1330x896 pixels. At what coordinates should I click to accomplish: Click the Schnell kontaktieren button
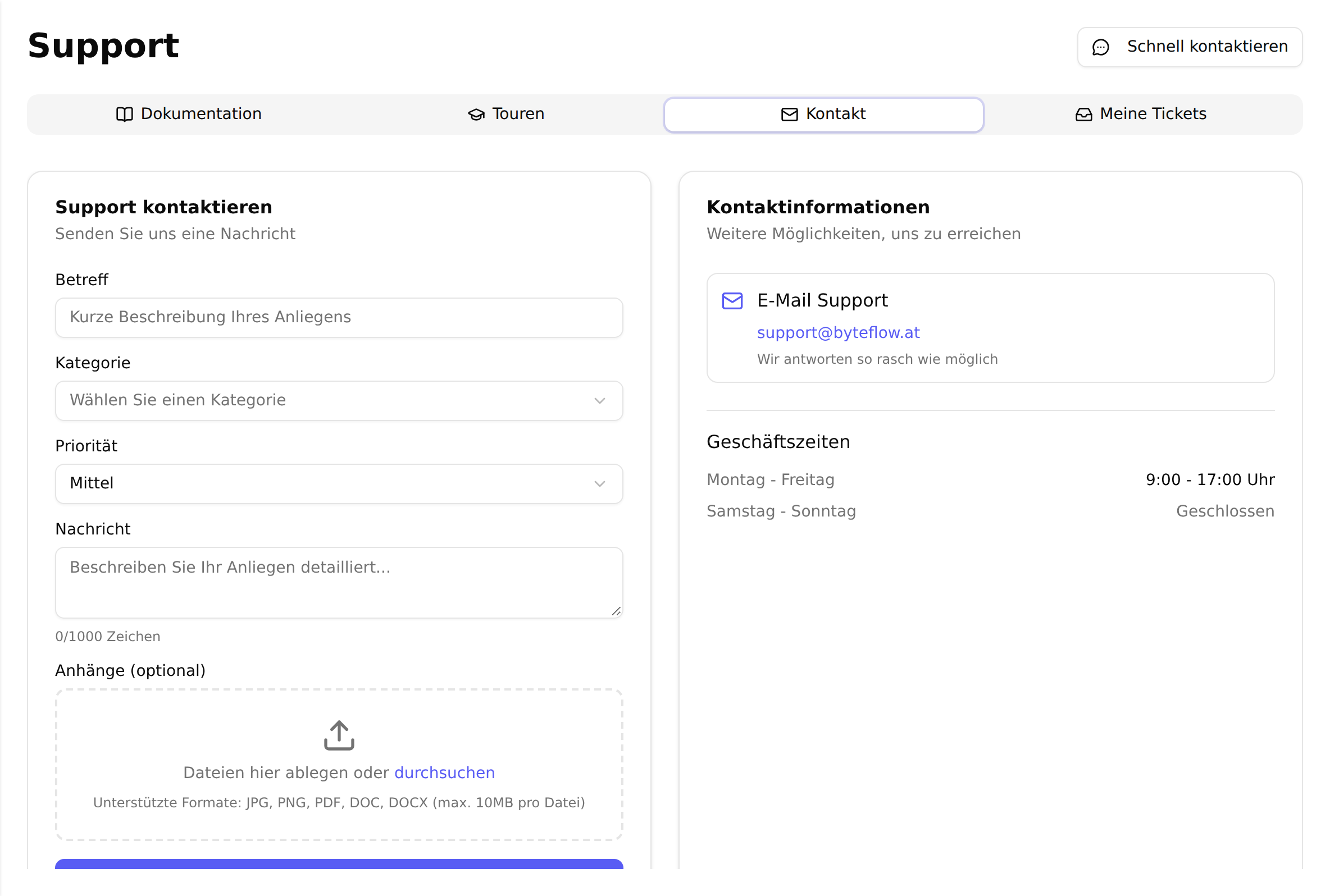click(1190, 47)
